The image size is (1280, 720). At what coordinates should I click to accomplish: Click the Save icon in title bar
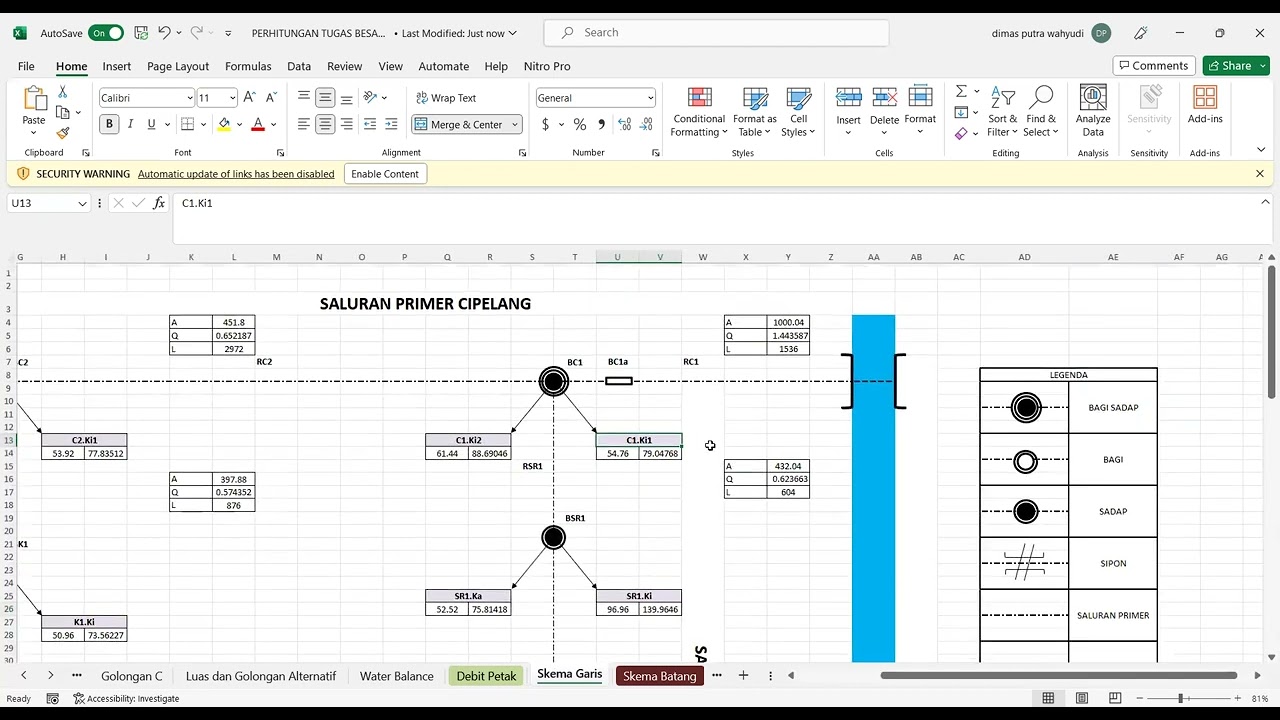coord(141,33)
